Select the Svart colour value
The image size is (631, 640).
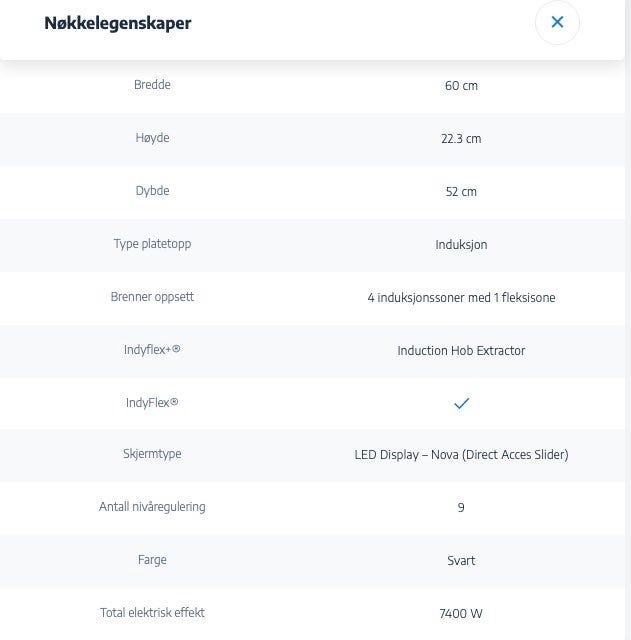click(x=461, y=561)
